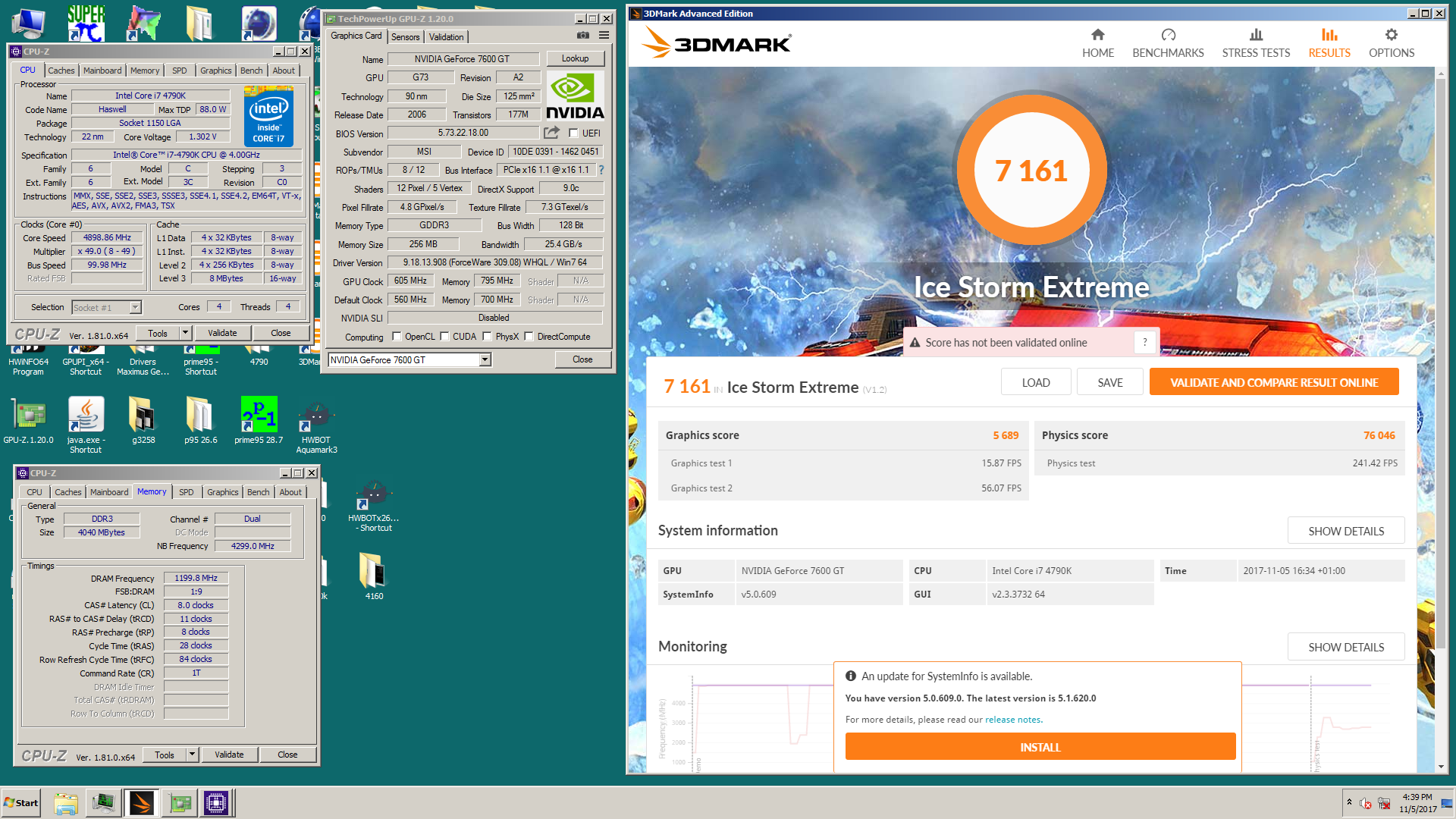Screen dimensions: 1456x819
Task: Select java.exe shortcut desktop icon
Action: coord(86,425)
